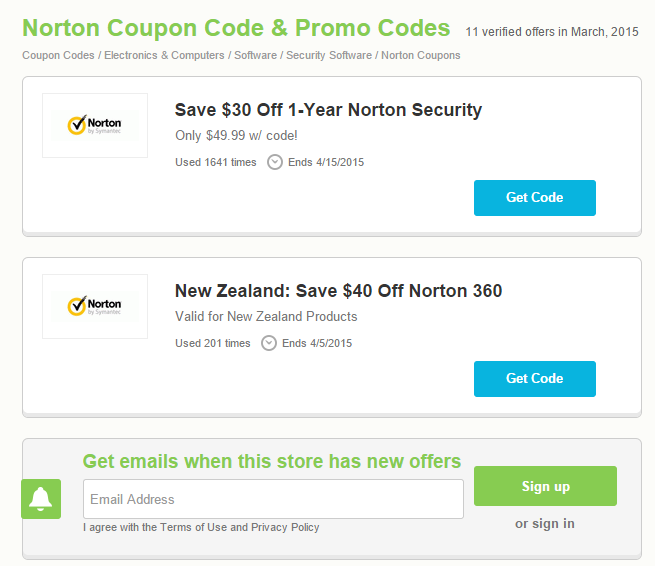Go to Electronics & Computers breadcrumb
Image resolution: width=655 pixels, height=566 pixels.
(x=164, y=56)
